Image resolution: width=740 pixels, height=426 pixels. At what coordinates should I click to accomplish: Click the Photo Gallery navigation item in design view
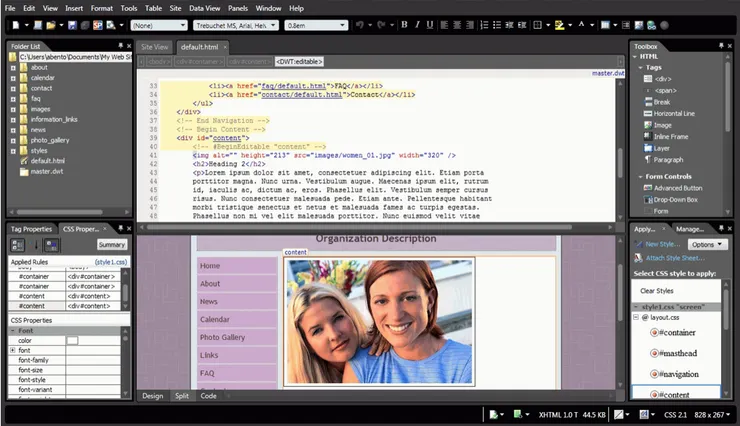coord(222,337)
